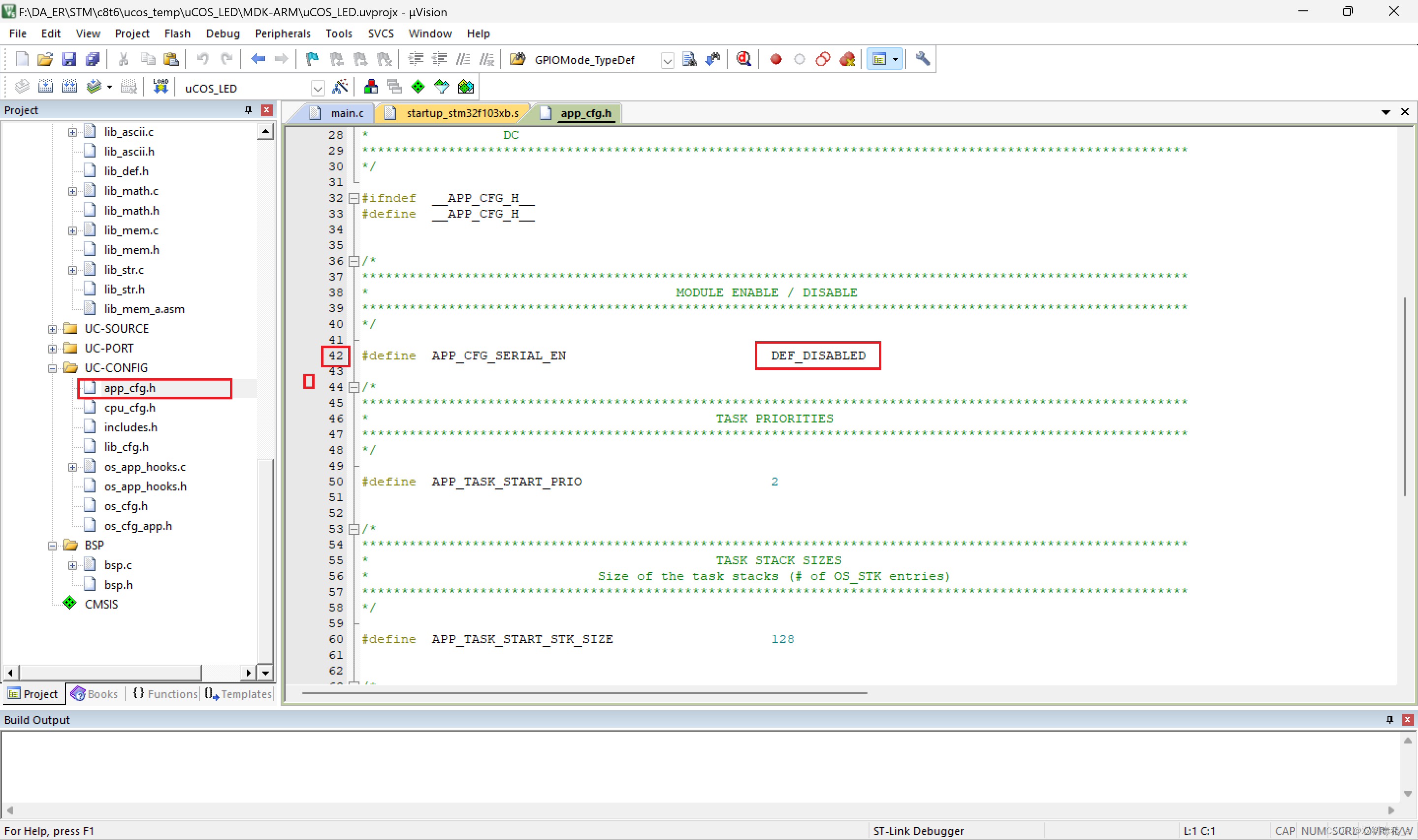The image size is (1418, 840).
Task: Expand the UC-SOURCE folder
Action: [x=53, y=329]
